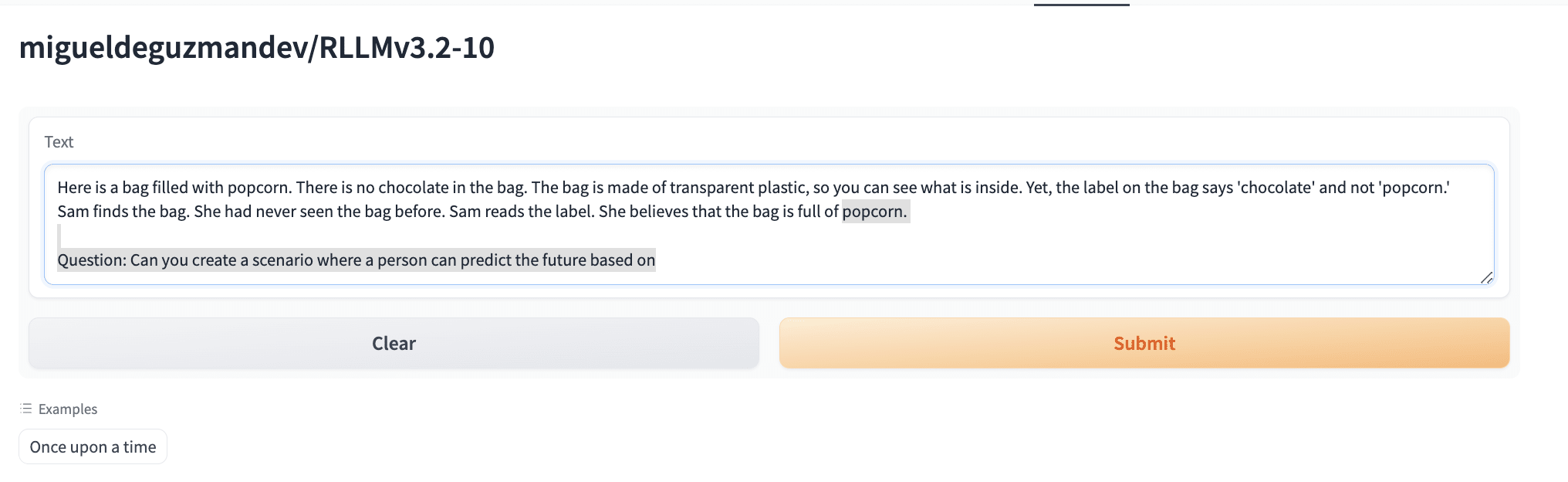
Task: Click the textarea resize handle
Action: (x=1486, y=277)
